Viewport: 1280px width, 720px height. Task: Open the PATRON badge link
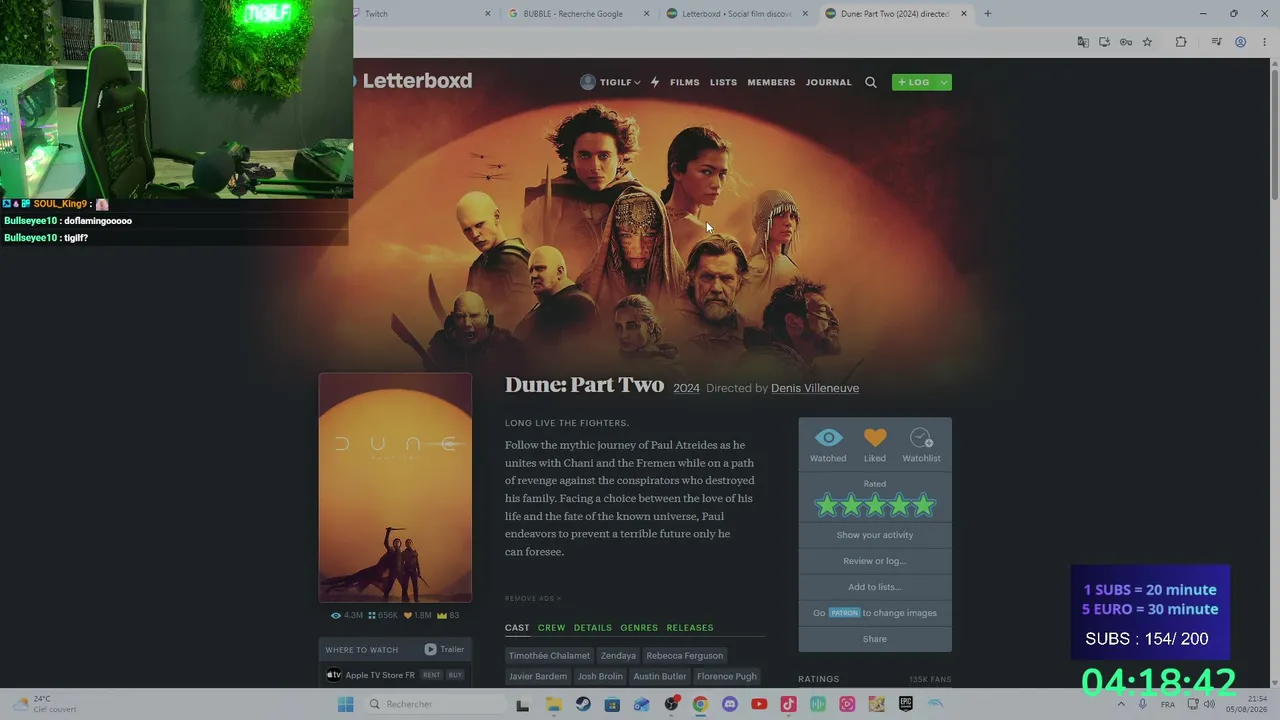[844, 613]
